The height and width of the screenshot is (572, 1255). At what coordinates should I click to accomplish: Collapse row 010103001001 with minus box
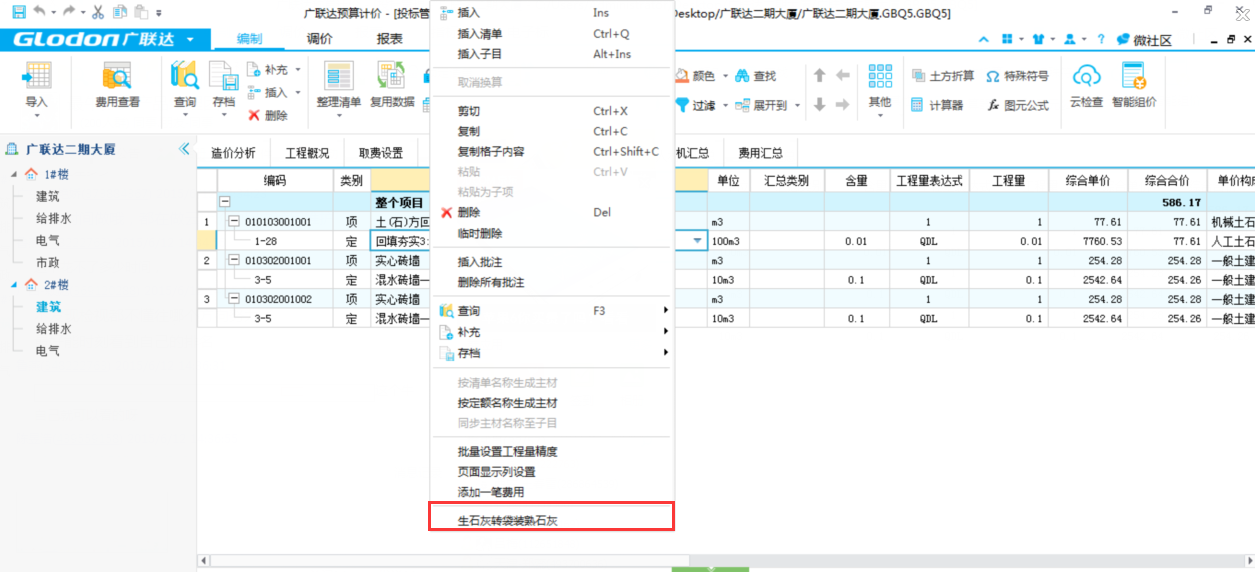pos(235,222)
